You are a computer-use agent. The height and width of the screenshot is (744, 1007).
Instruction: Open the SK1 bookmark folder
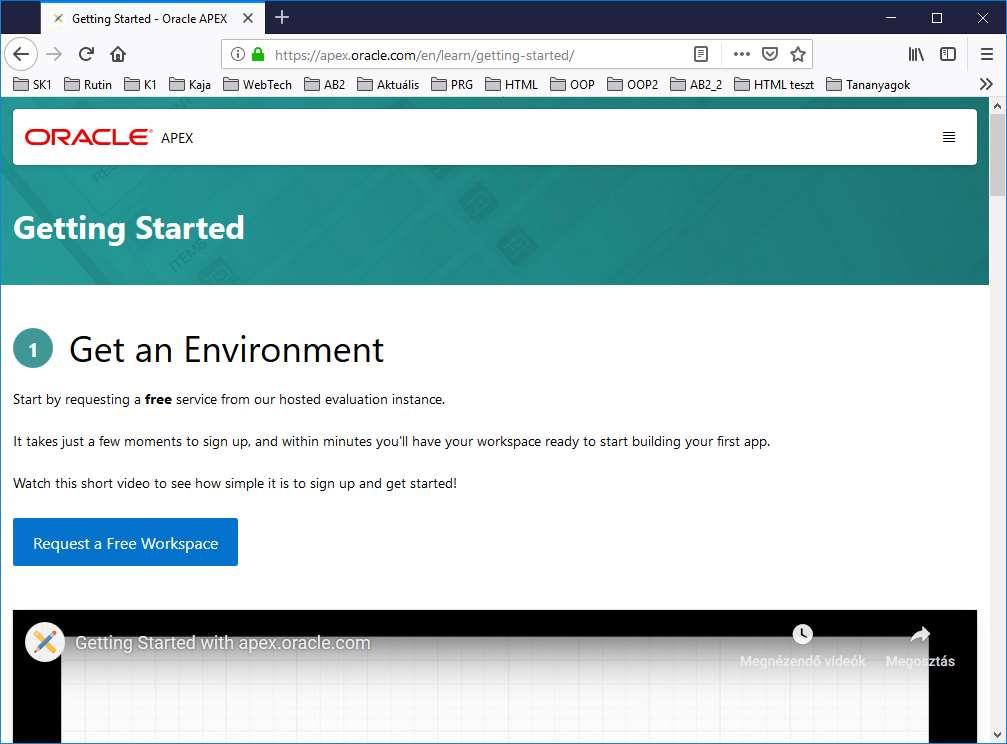[33, 84]
